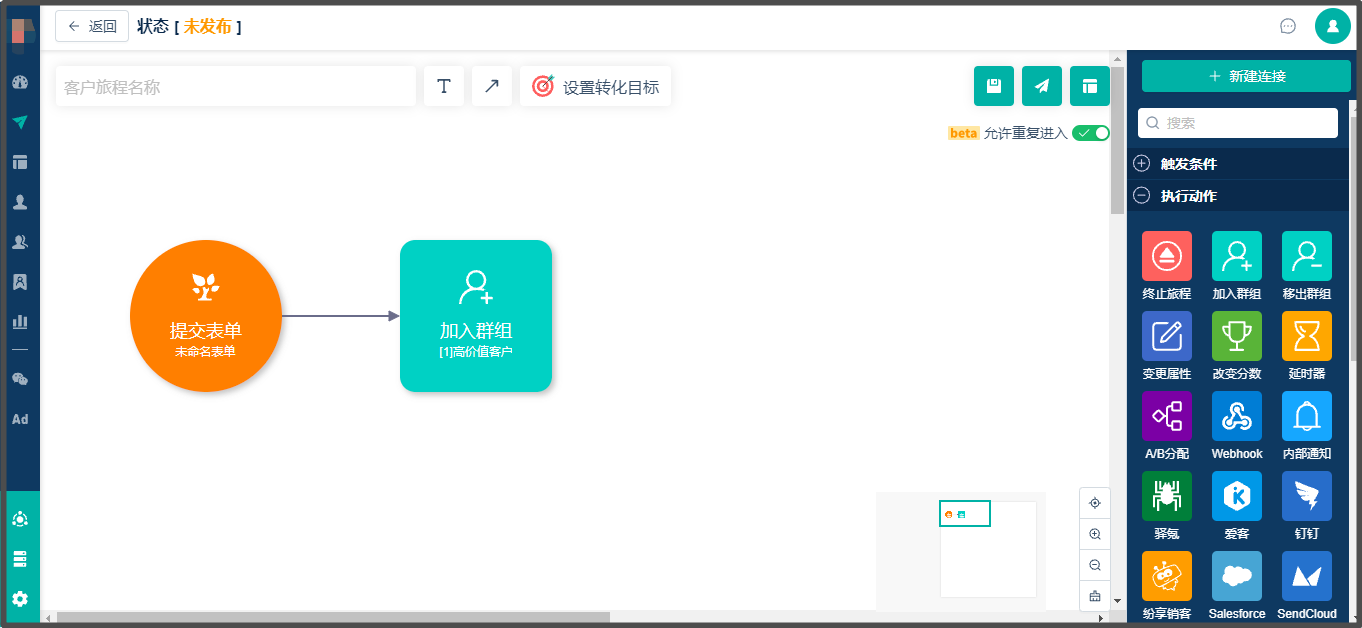Open the integrations hub sidebar icon
The image size is (1362, 628).
[x=20, y=519]
